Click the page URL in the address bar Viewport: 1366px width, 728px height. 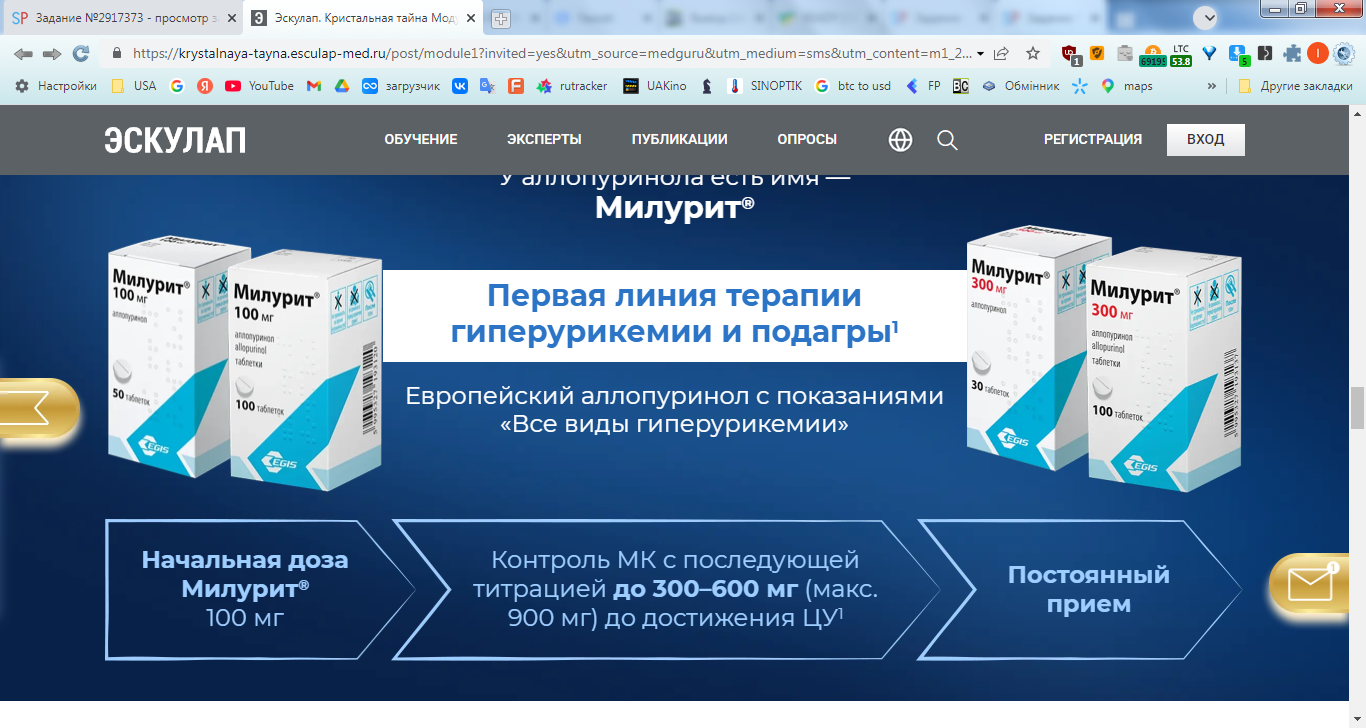pyautogui.click(x=550, y=54)
